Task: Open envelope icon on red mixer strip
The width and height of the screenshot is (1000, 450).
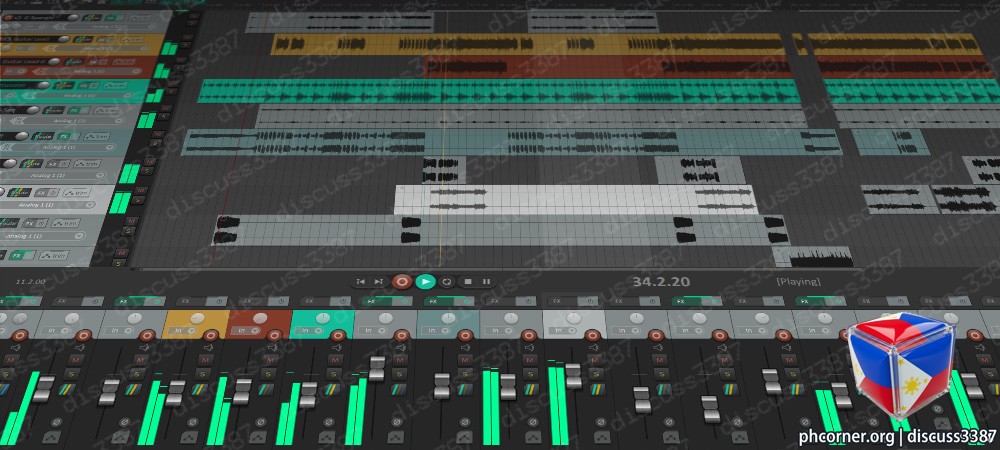Action: click(x=258, y=437)
